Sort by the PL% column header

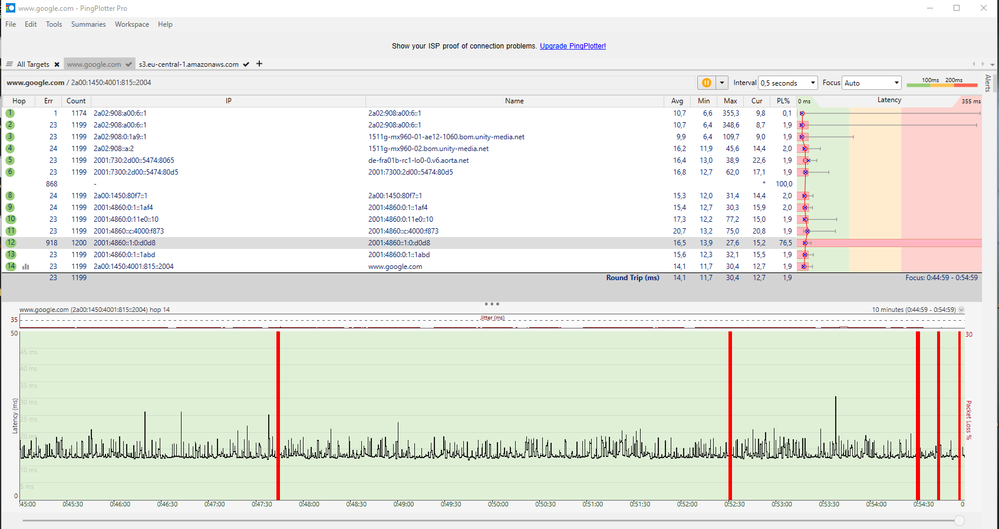click(x=784, y=101)
